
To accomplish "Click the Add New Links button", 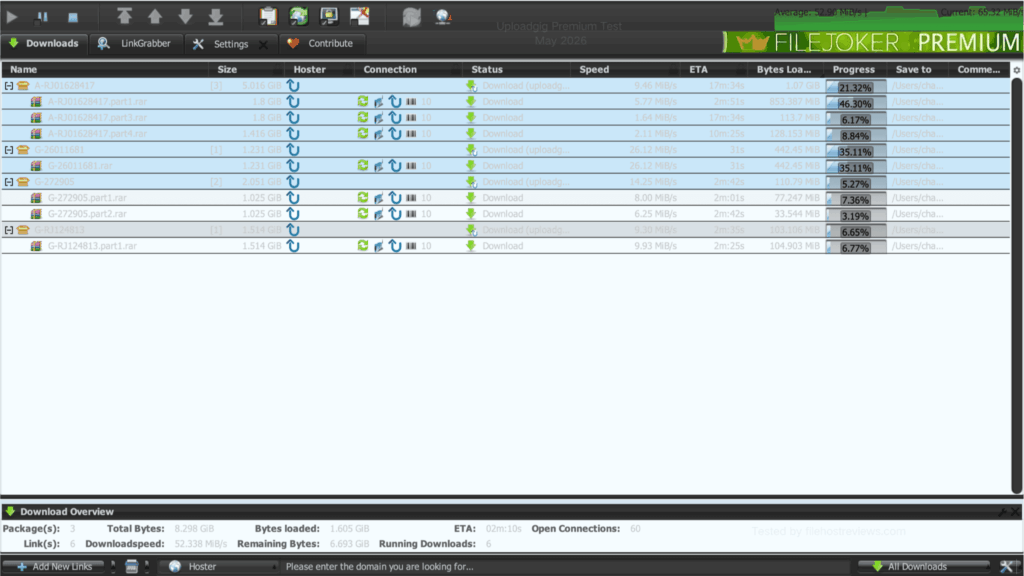I will pyautogui.click(x=55, y=566).
